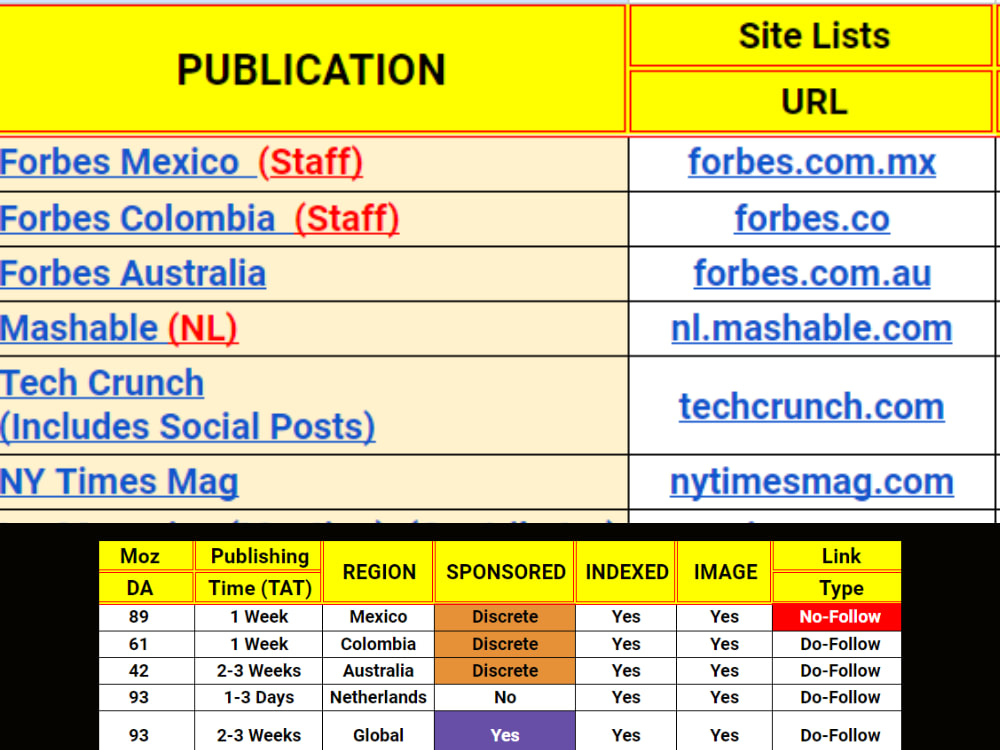Visit the nl.mashable.com URL
1000x750 pixels.
812,328
